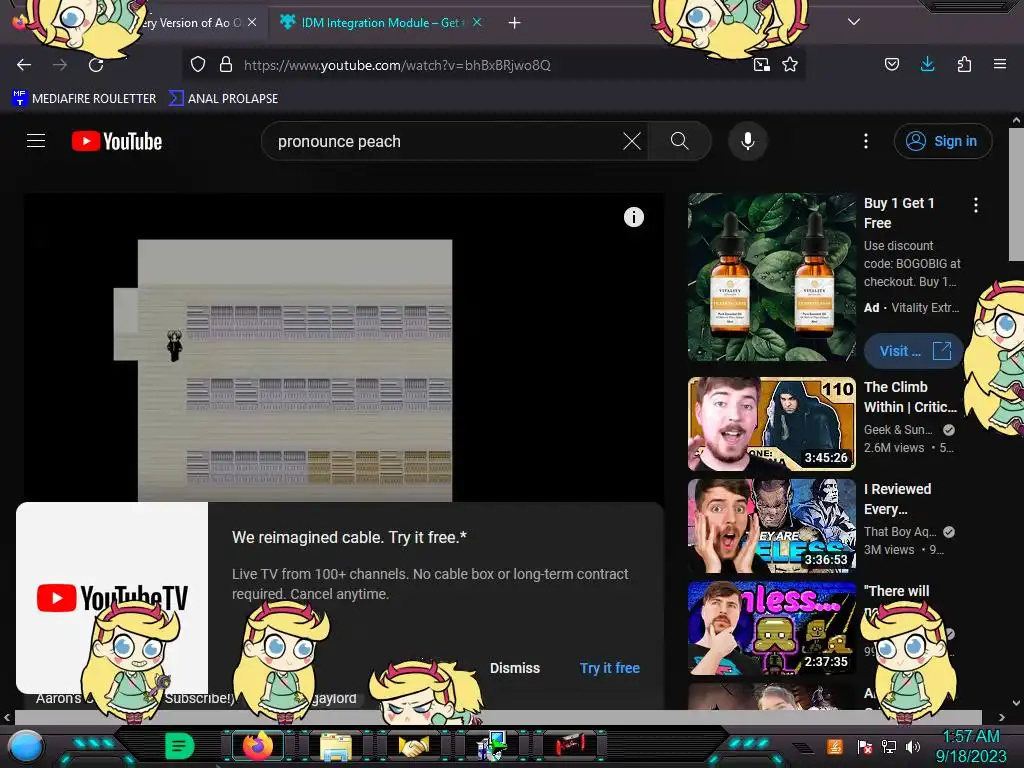Viewport: 1024px width, 768px height.
Task: Open the second bookmarks toolbar item
Action: (223, 99)
